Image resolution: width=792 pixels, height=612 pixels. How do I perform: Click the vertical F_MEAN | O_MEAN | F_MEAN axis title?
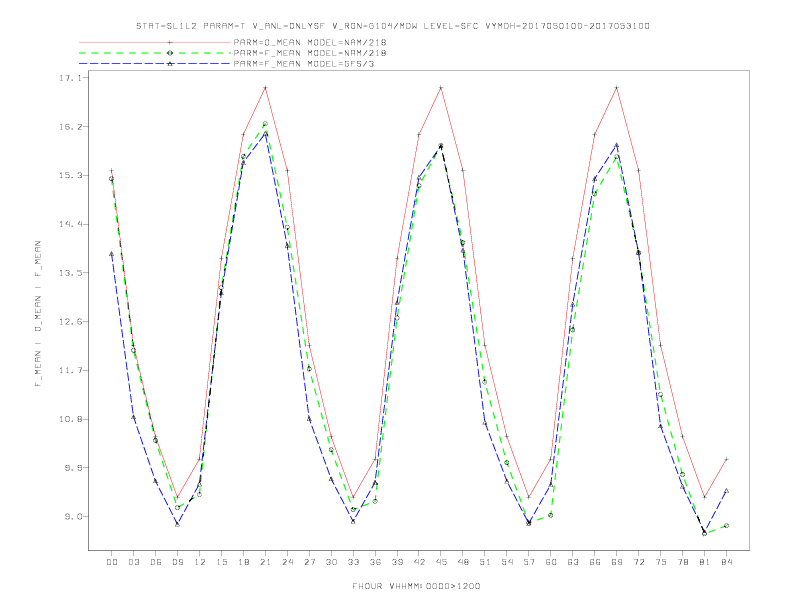point(38,314)
